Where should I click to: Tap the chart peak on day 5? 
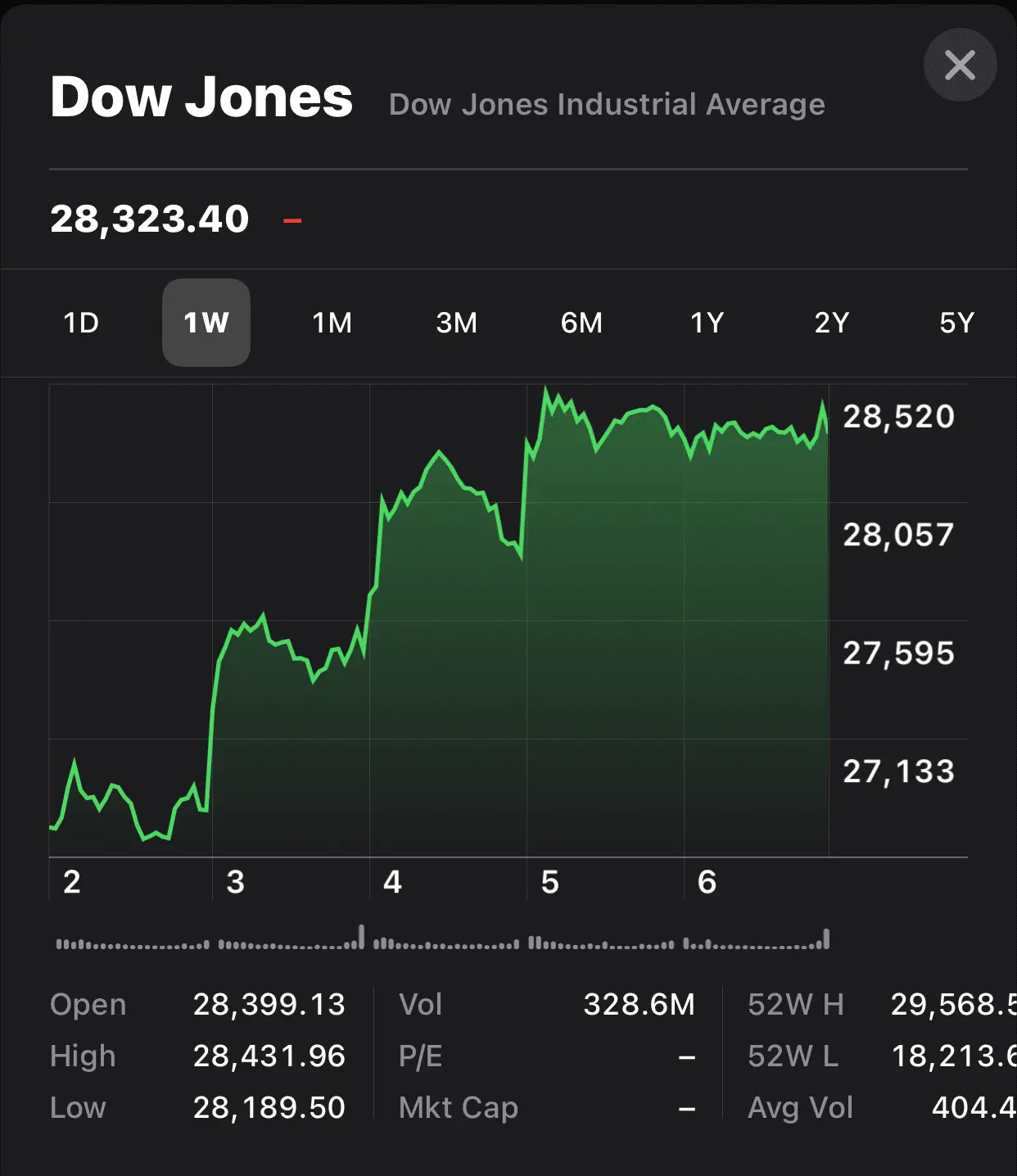tap(545, 390)
